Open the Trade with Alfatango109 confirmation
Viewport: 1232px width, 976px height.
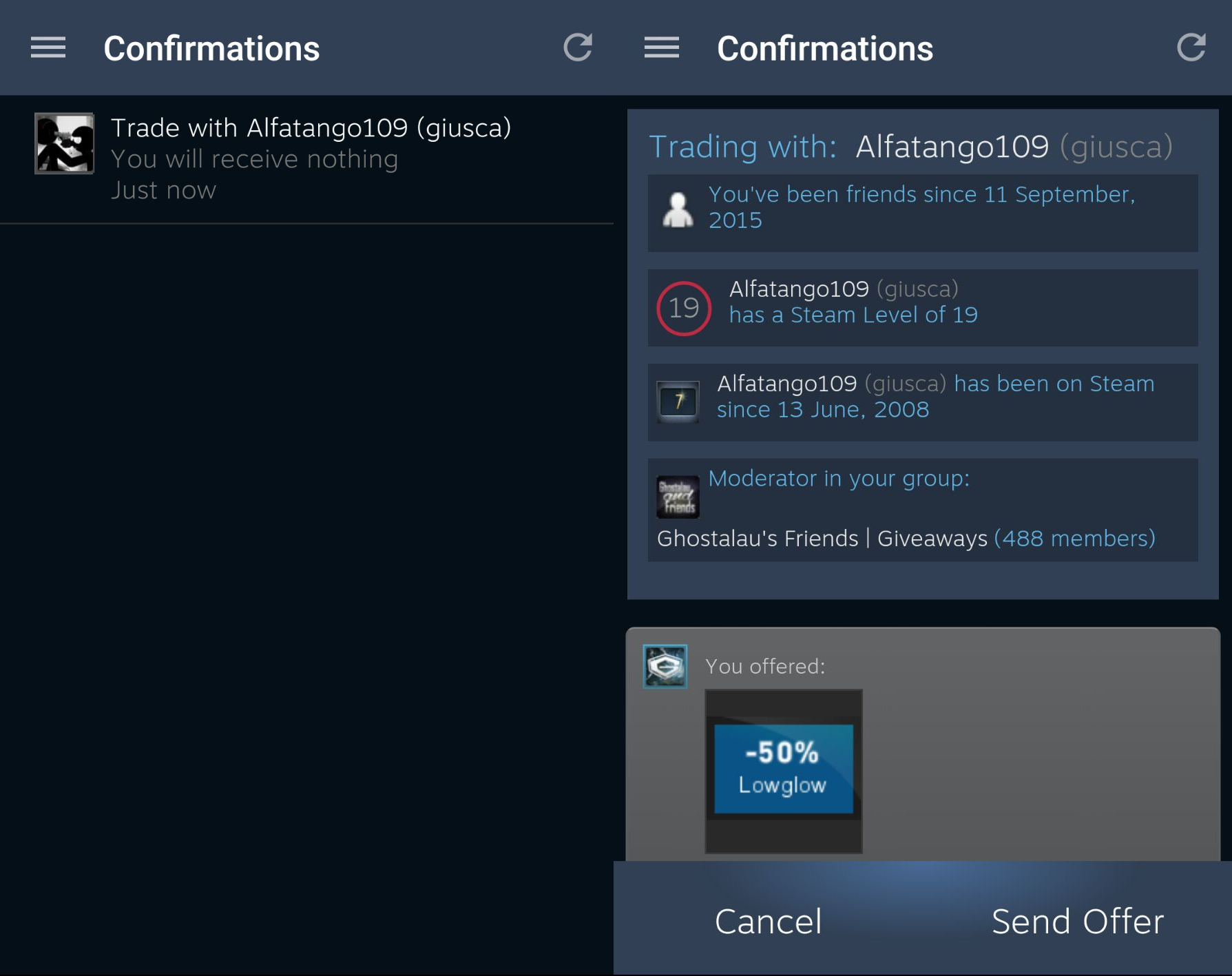306,159
